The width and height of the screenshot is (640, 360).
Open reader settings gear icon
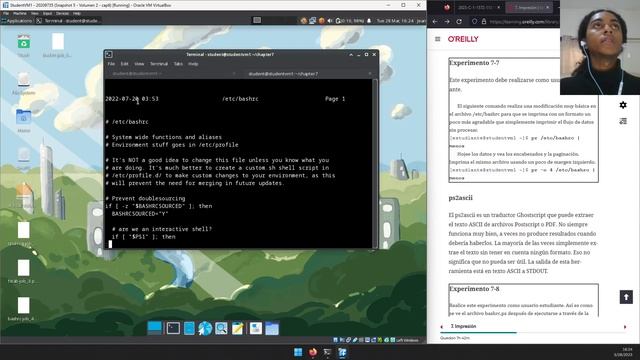coord(623,105)
